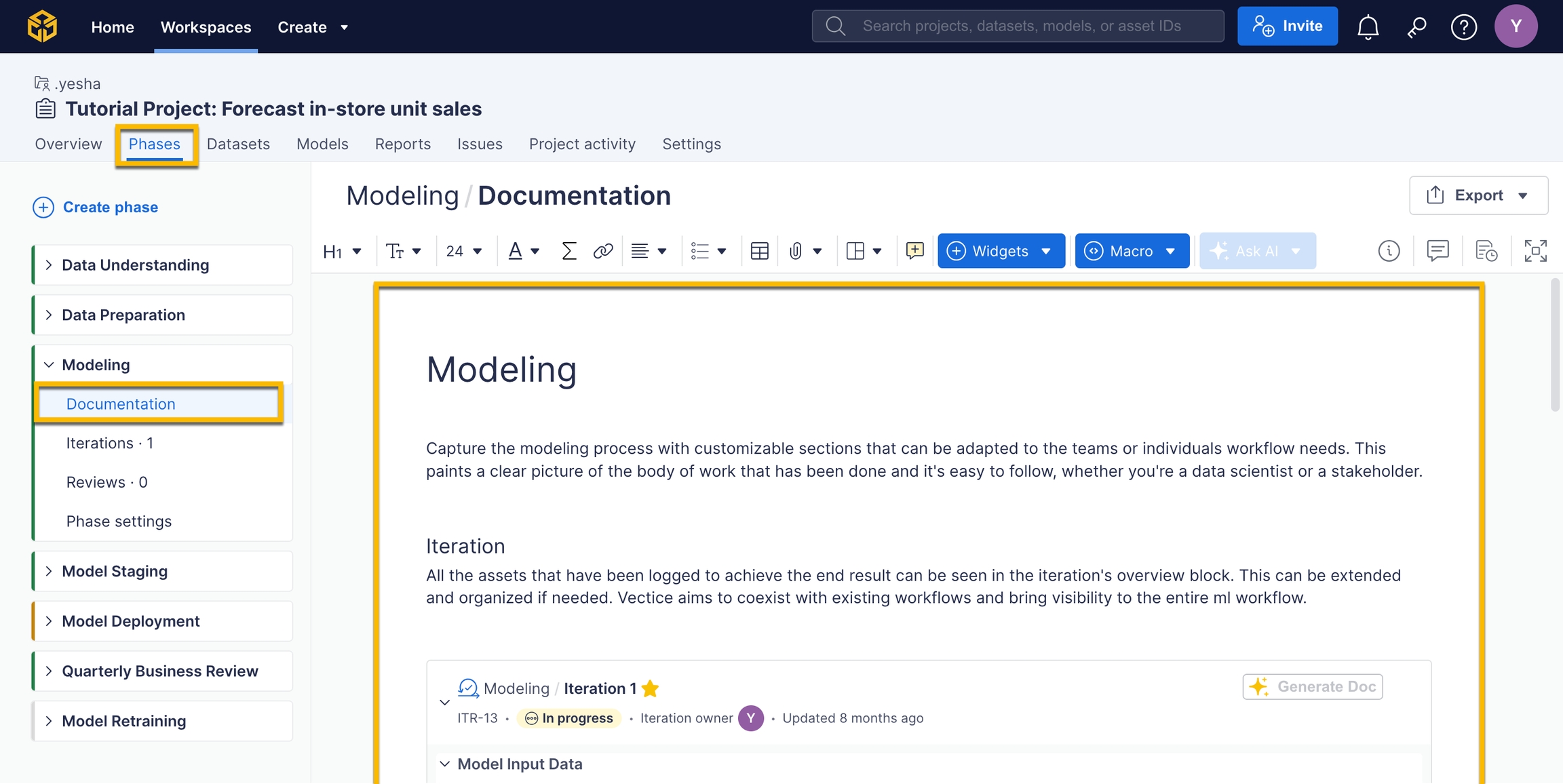Open the document version history icon
The width and height of the screenshot is (1563, 784).
[x=1486, y=251]
